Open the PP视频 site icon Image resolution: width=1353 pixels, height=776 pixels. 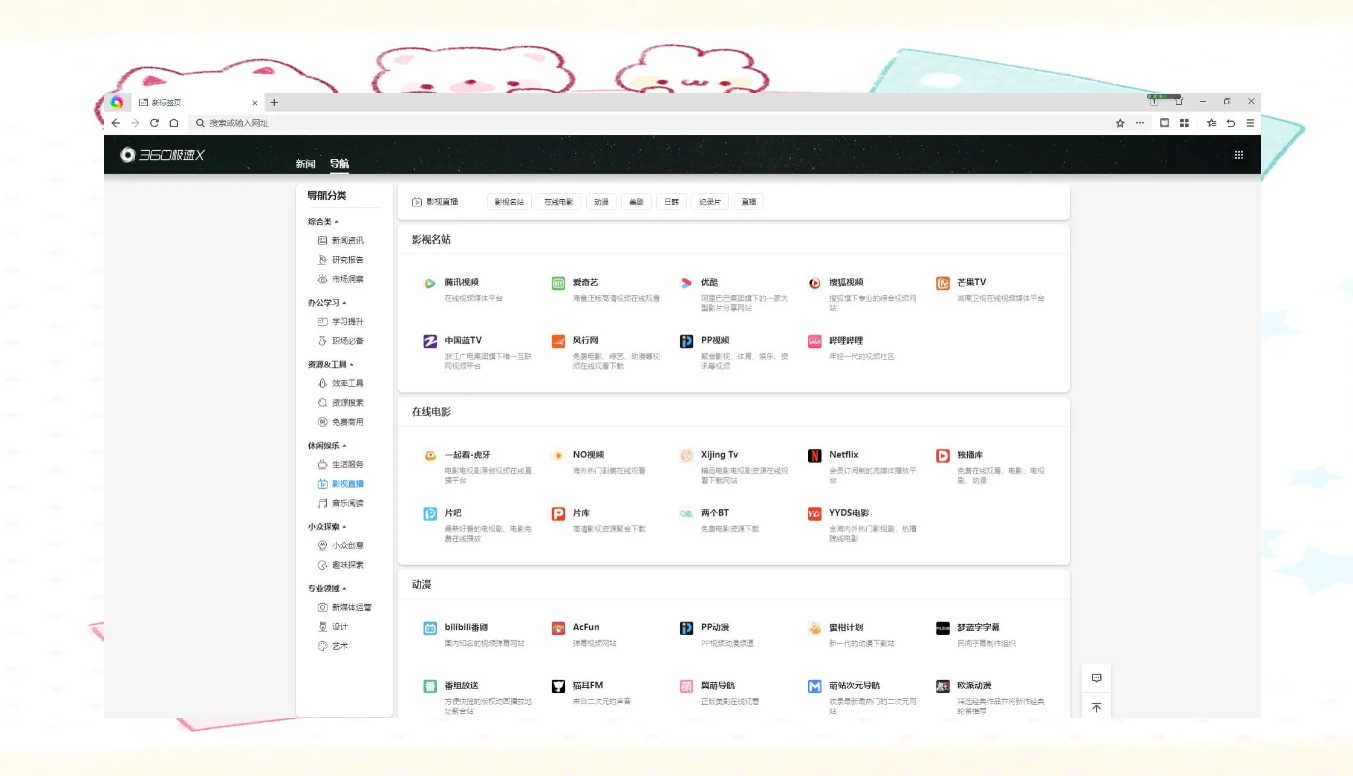click(686, 341)
